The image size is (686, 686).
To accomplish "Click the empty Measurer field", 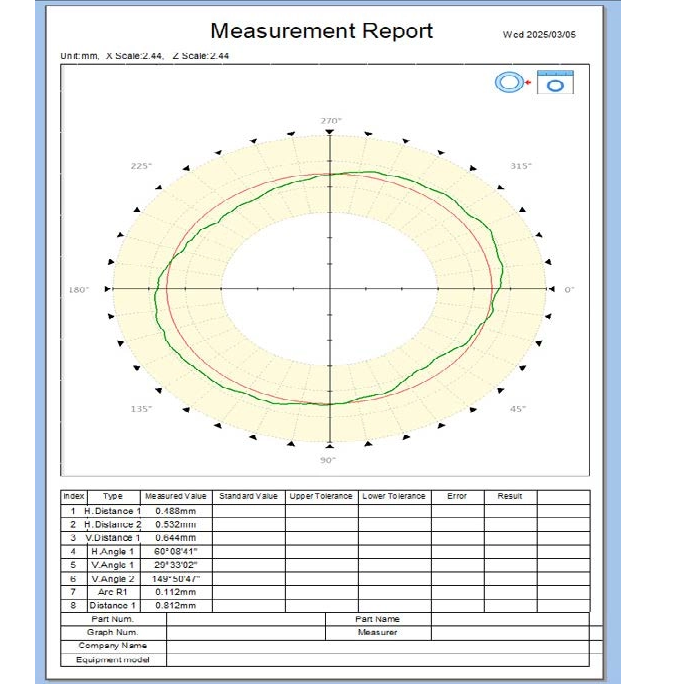I will (510, 632).
